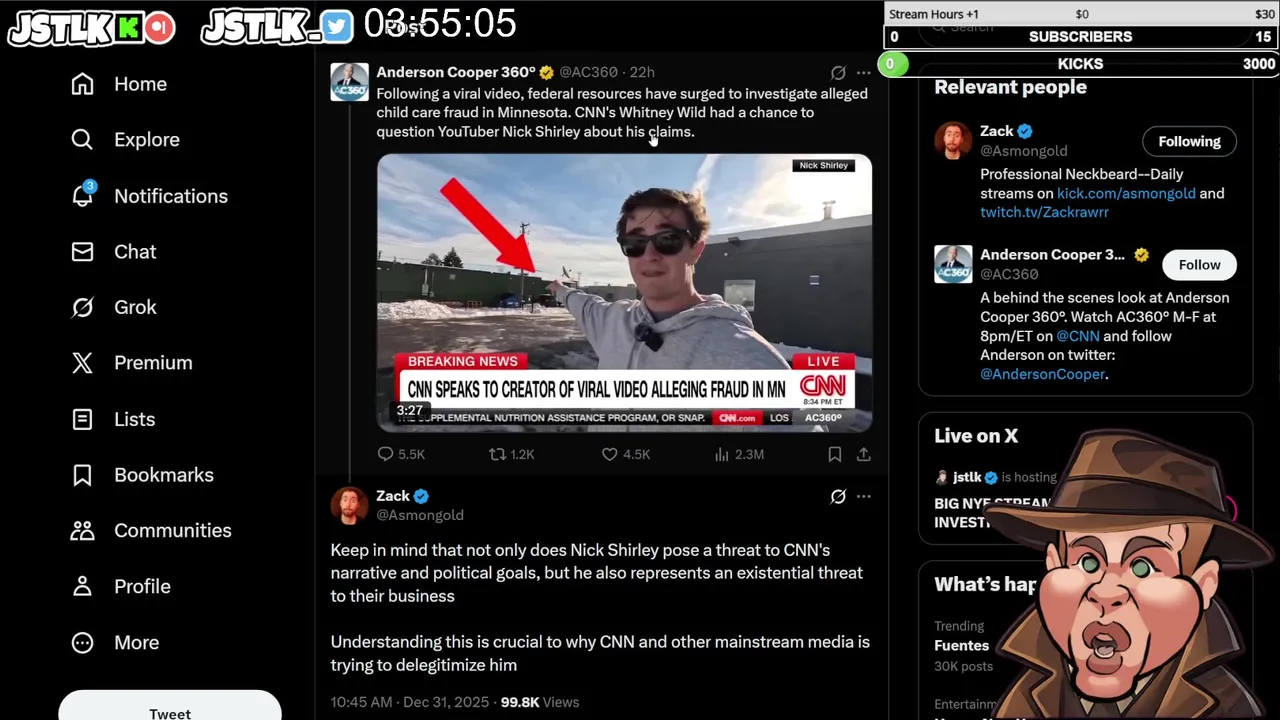Open the Explore search icon in sidebar
1280x720 pixels.
(82, 140)
